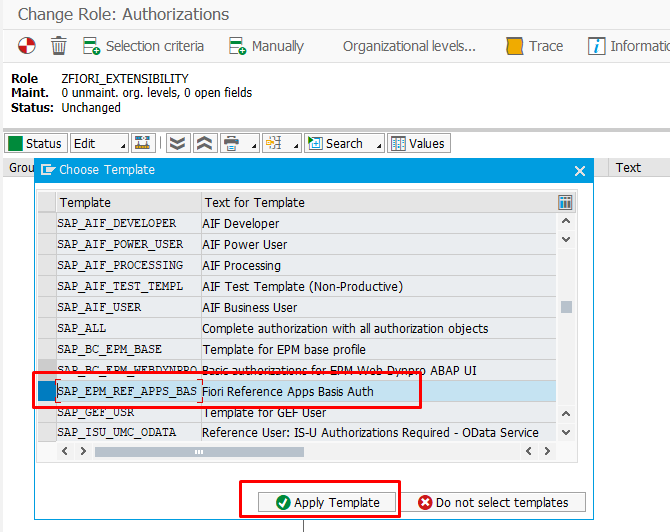Click top scroll-up arrow of template list
The image size is (670, 532).
(x=566, y=221)
